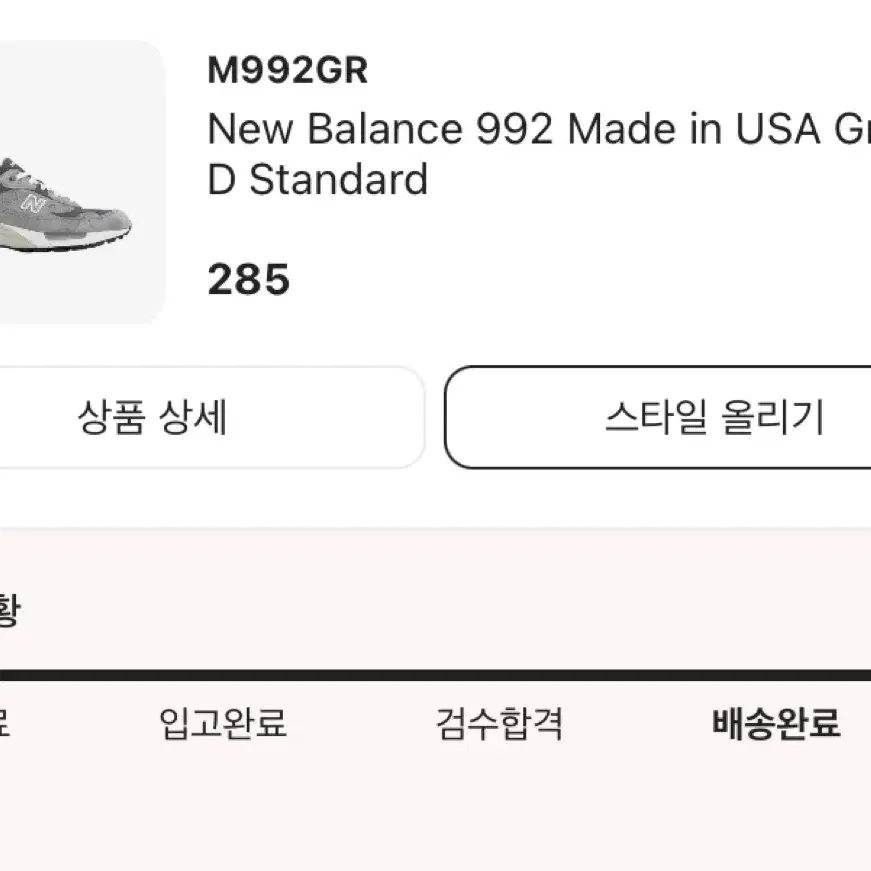Select the bold 배송완료 status step

tap(776, 723)
